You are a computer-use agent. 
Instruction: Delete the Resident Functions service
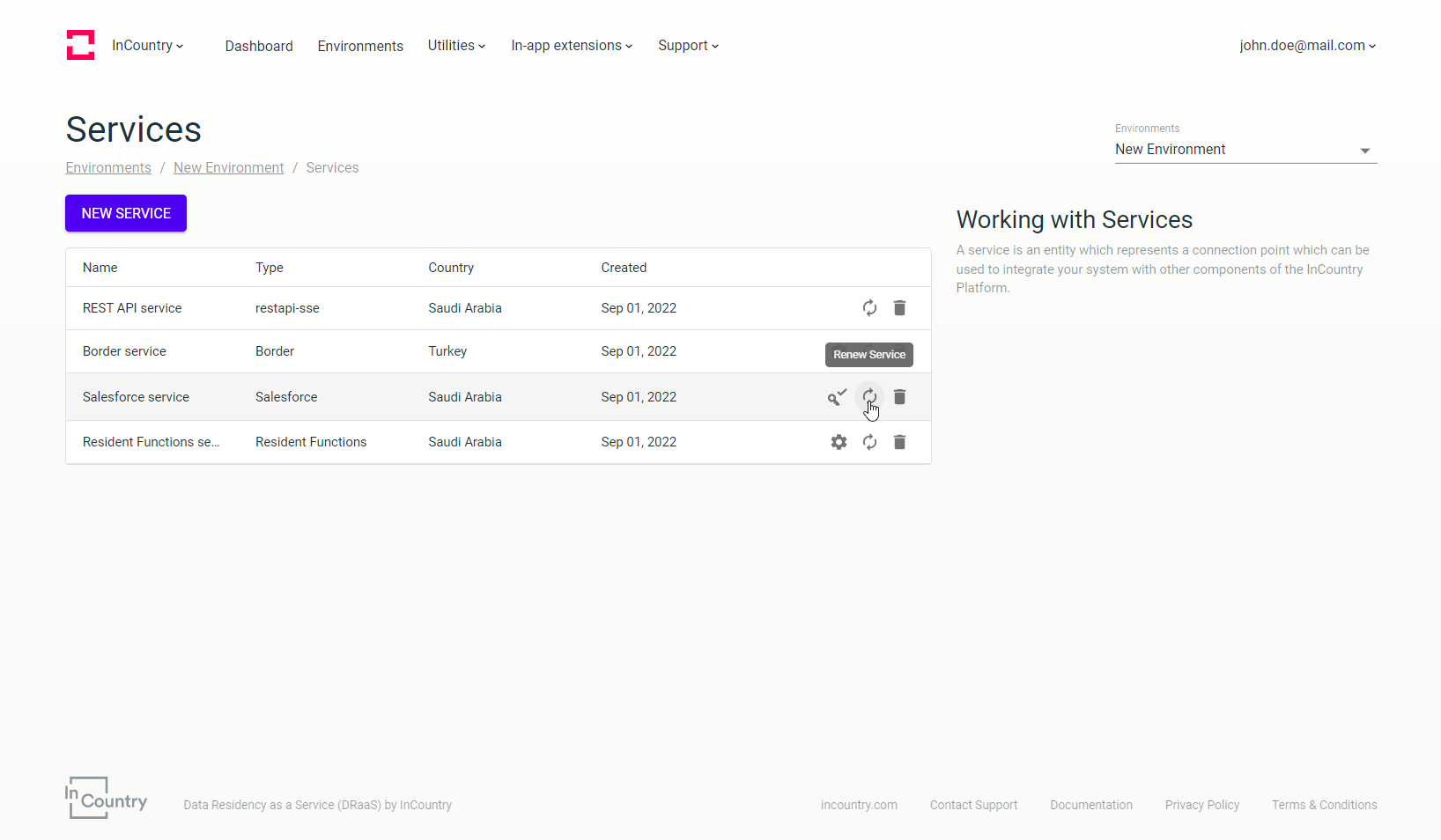(899, 442)
